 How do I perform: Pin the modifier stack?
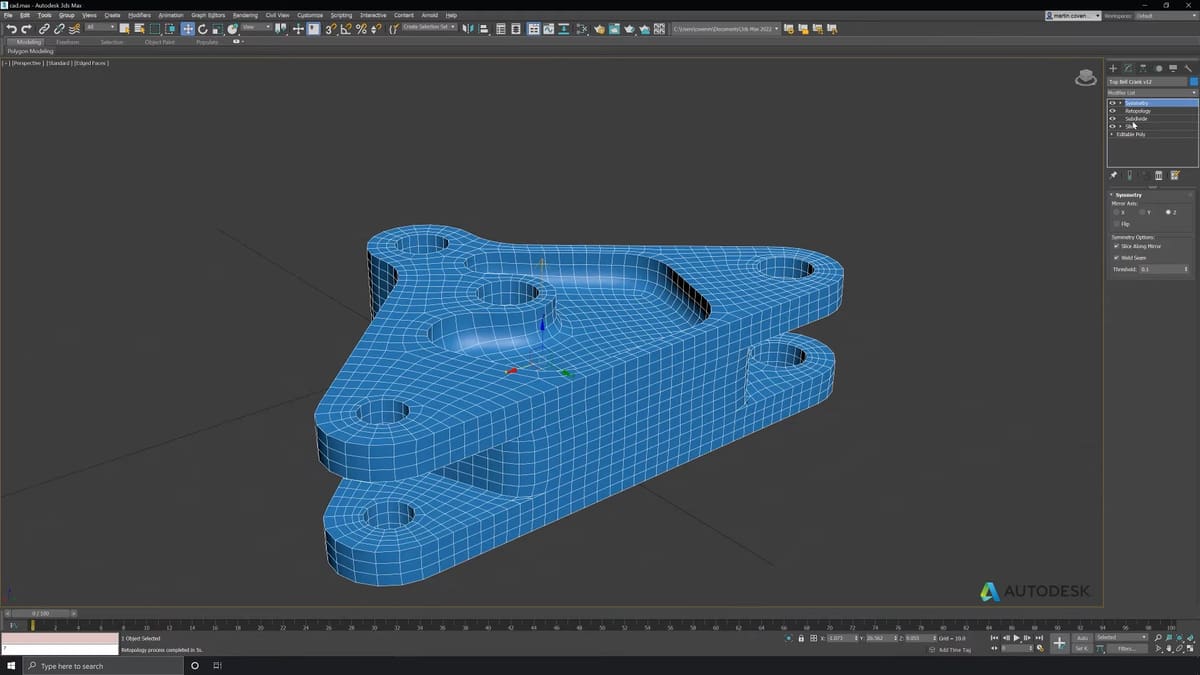[x=1114, y=175]
